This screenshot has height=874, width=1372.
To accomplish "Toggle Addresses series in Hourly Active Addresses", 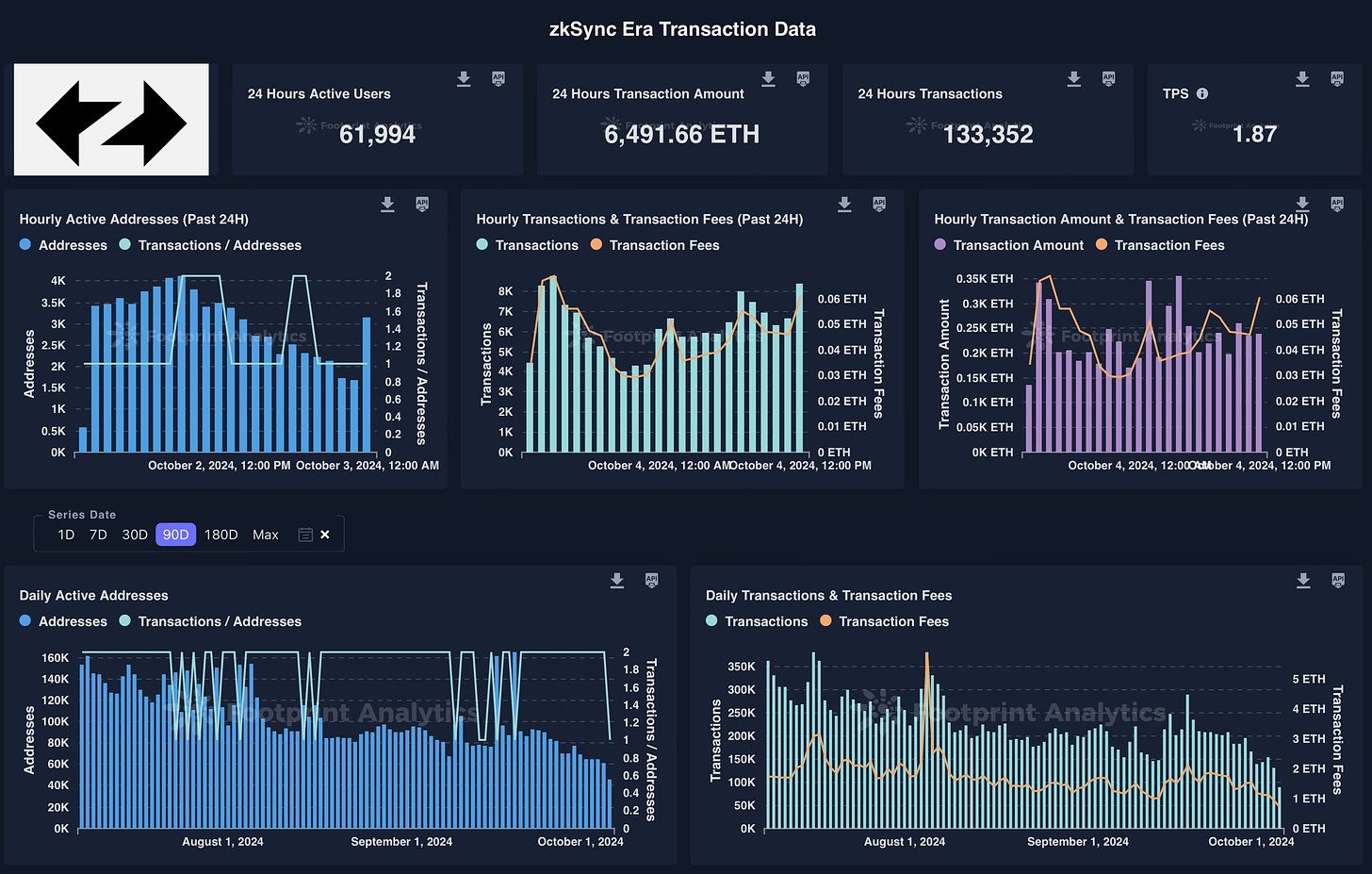I will coord(63,245).
